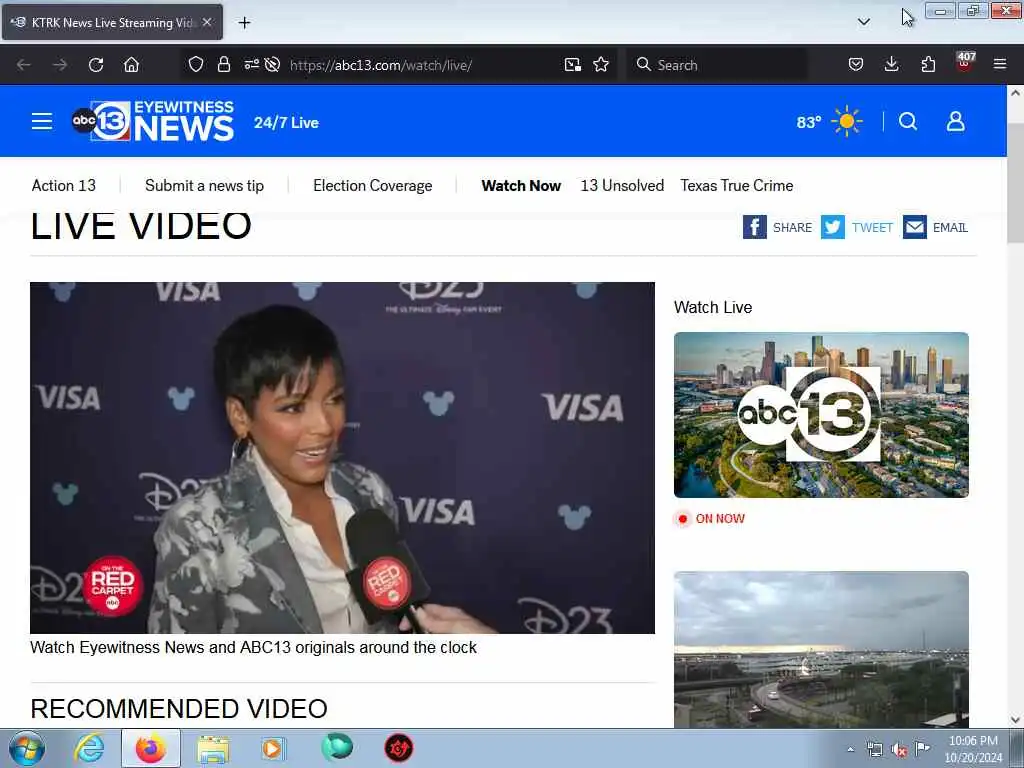Show hidden system tray icons
1024x768 pixels.
tap(850, 749)
